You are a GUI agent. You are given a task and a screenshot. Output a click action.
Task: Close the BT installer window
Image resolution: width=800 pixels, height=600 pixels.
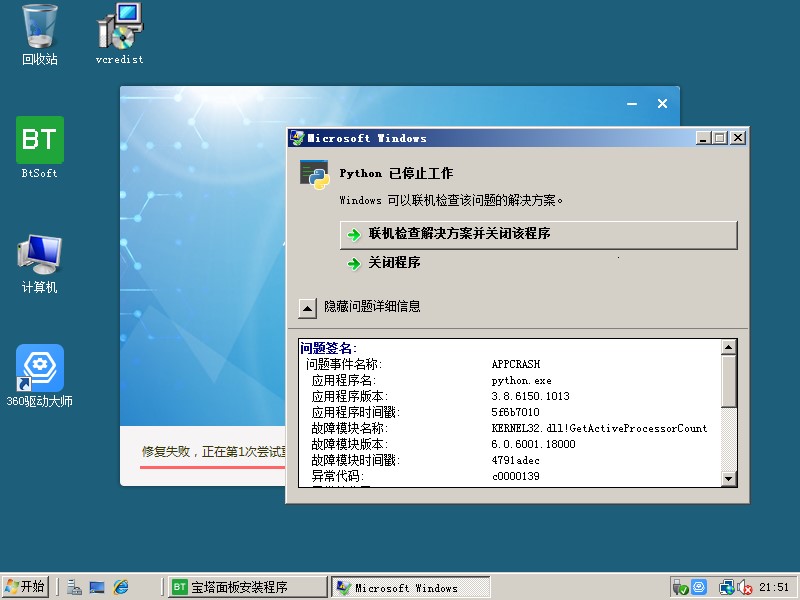pyautogui.click(x=662, y=104)
